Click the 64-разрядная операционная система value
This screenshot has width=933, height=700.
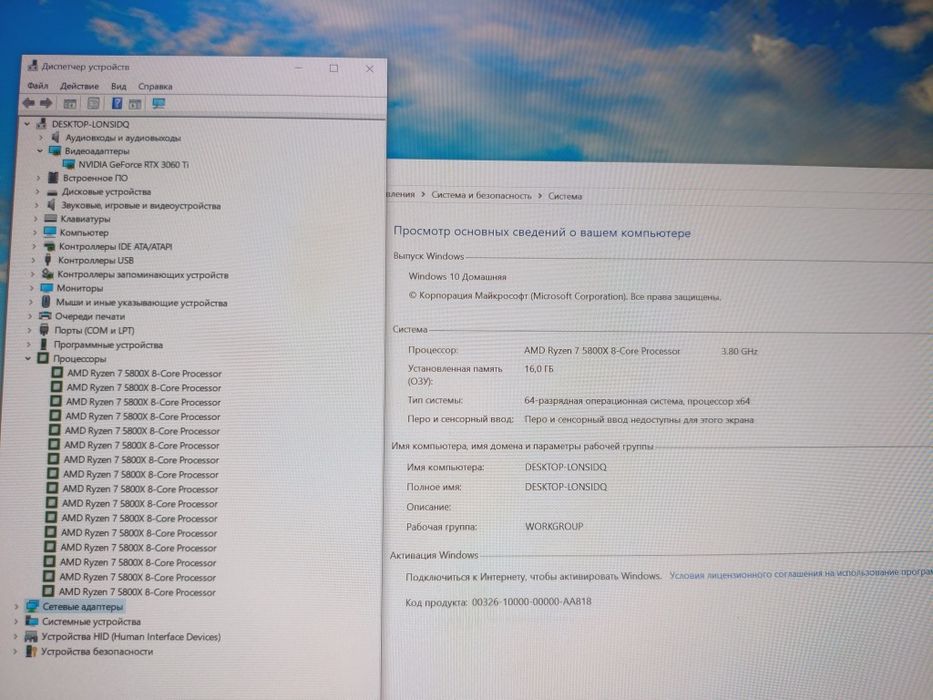click(637, 401)
